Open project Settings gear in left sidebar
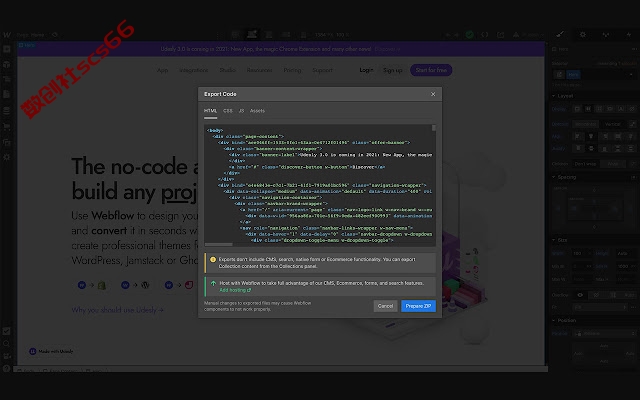The width and height of the screenshot is (640, 400). pyautogui.click(x=7, y=157)
